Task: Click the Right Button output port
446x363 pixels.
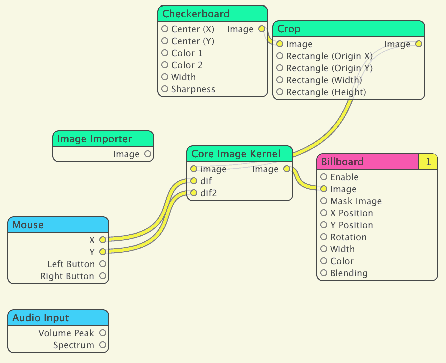Action: (x=103, y=276)
